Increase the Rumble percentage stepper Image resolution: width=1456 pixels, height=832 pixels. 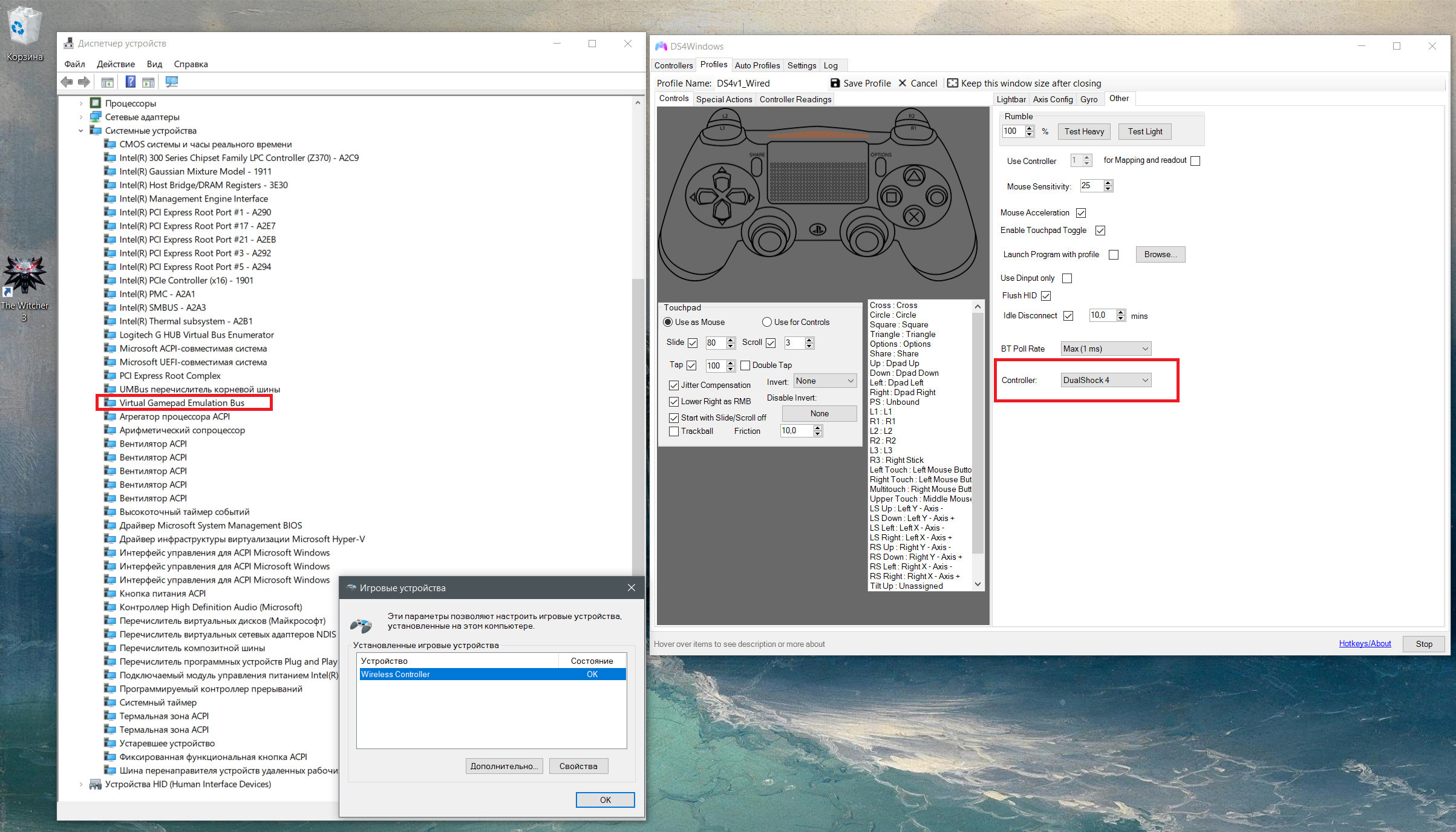point(1030,128)
